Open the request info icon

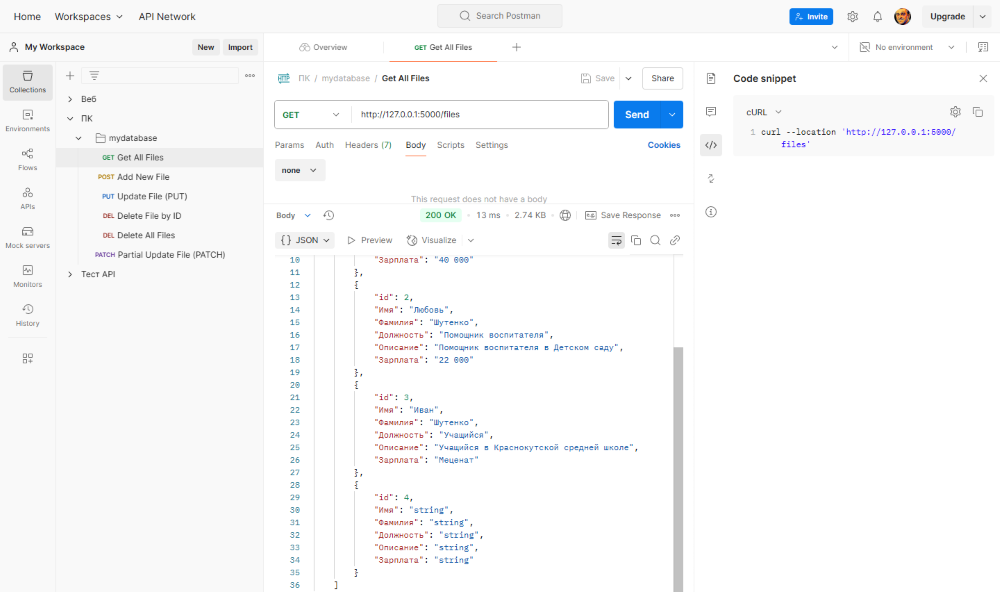pos(711,212)
